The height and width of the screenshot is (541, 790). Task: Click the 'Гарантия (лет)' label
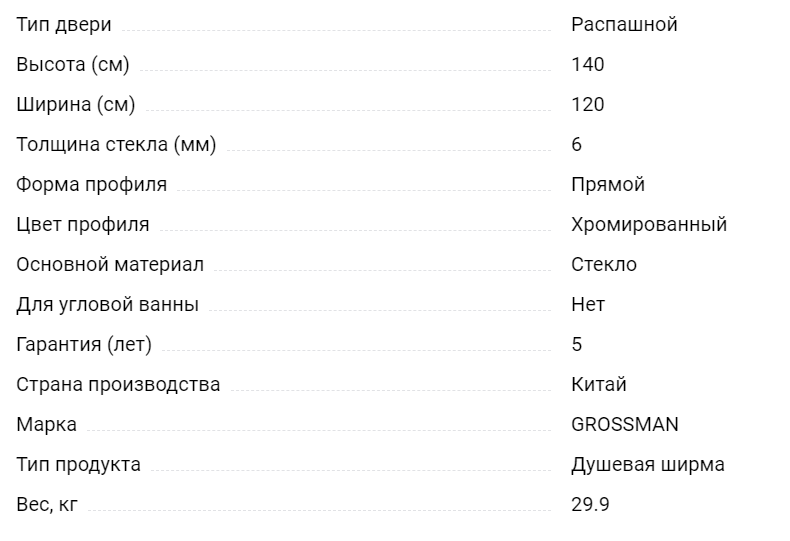click(84, 345)
